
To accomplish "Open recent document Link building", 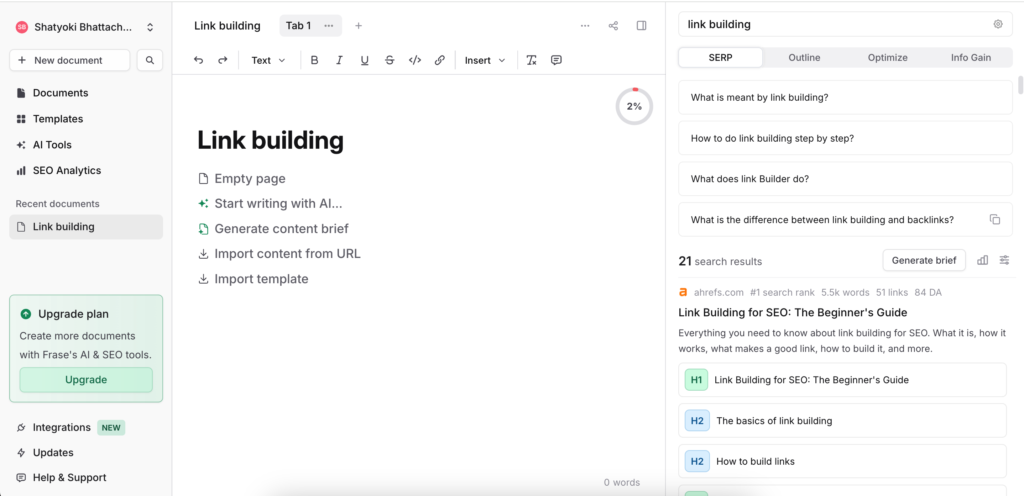I will 86,227.
